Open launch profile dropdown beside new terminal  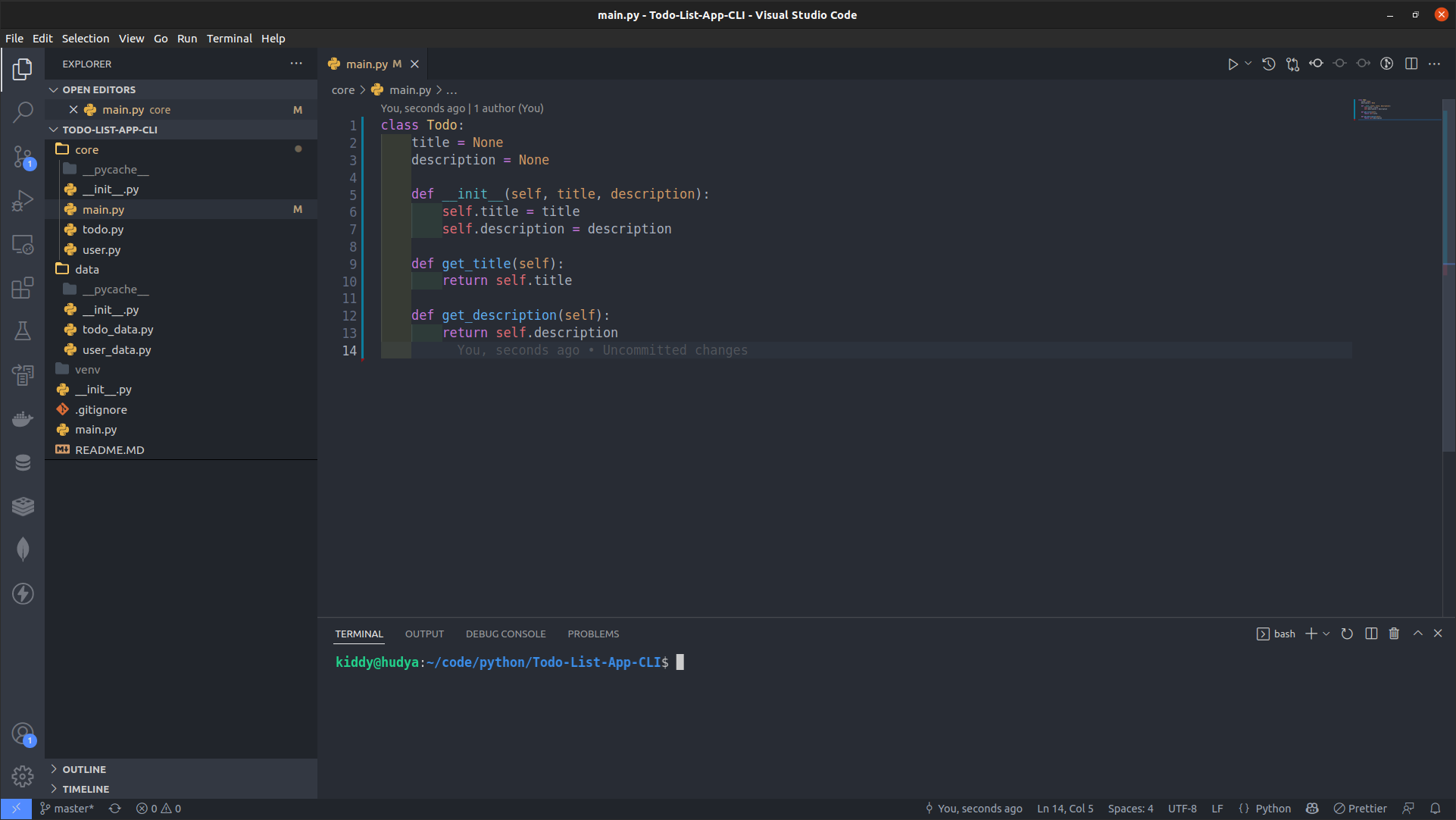coord(1326,634)
